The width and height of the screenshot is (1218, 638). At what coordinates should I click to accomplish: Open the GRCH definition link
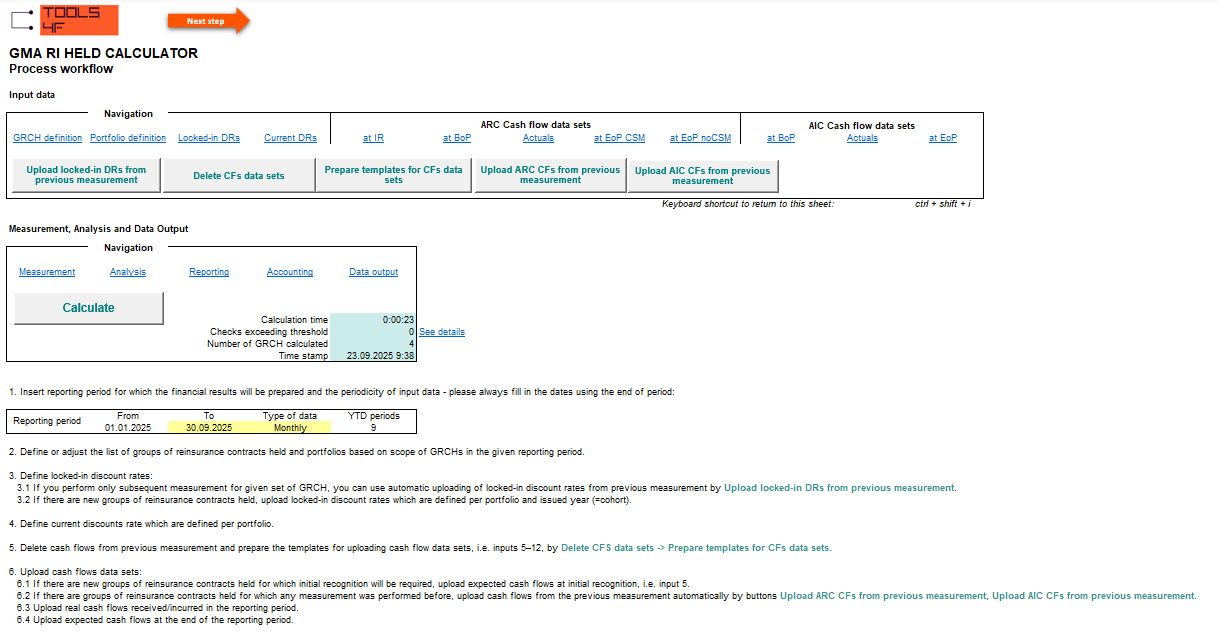click(47, 138)
